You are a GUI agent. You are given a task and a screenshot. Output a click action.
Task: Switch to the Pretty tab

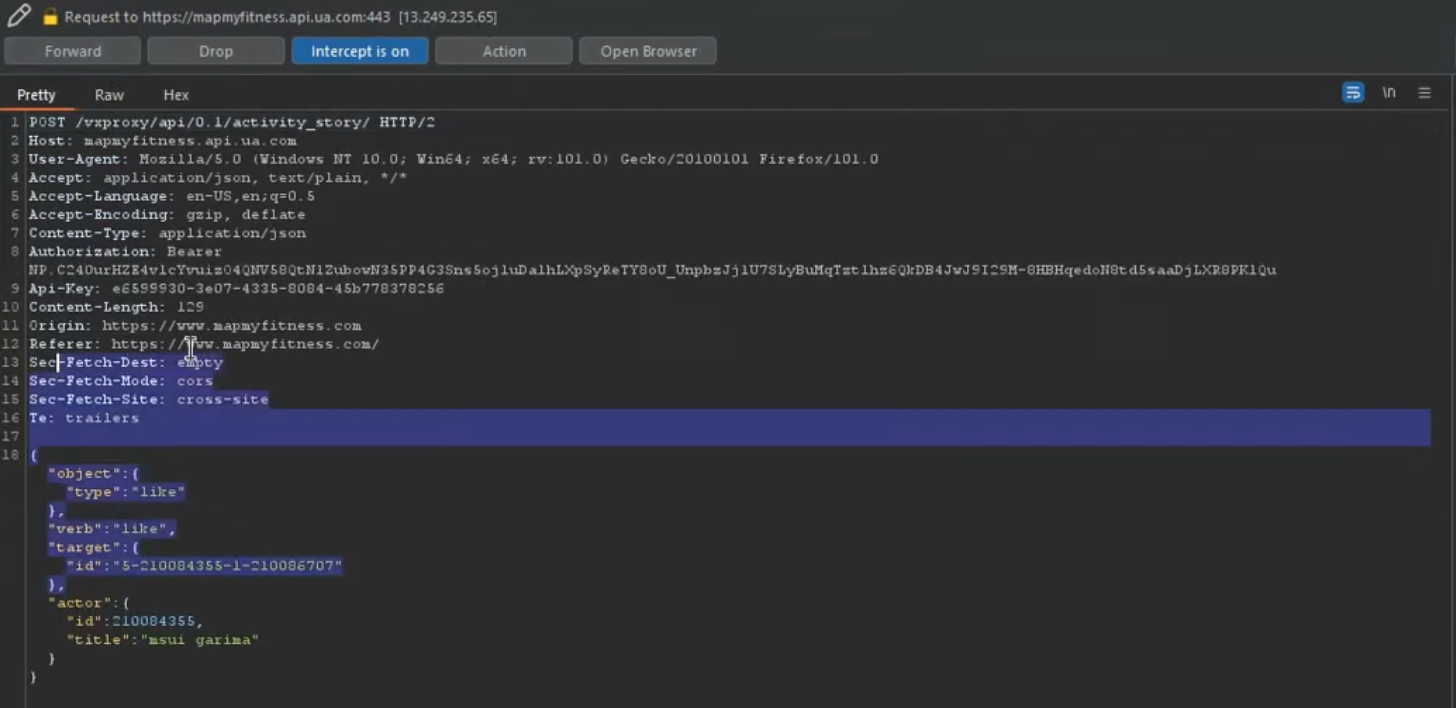[37, 95]
